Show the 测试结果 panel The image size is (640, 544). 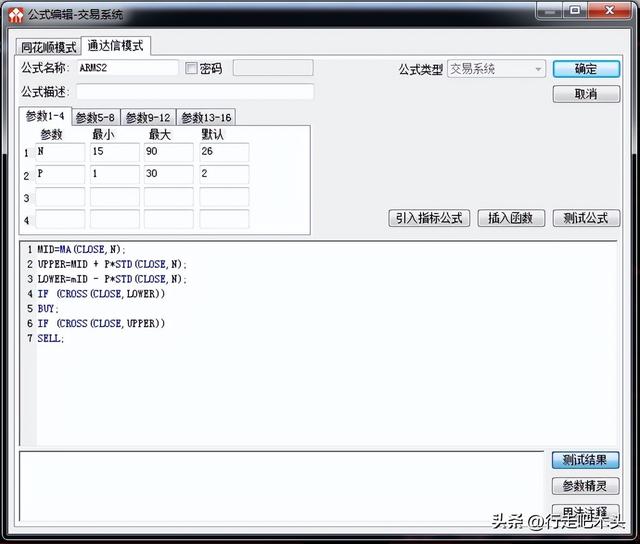[x=585, y=460]
